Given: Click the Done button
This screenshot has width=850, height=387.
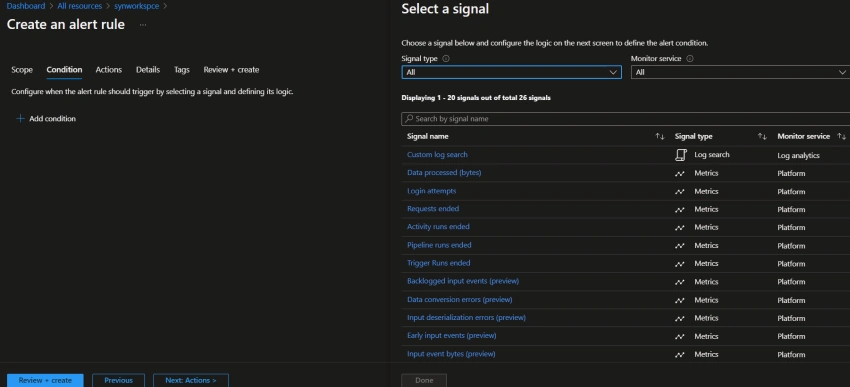Looking at the screenshot, I should tap(424, 380).
